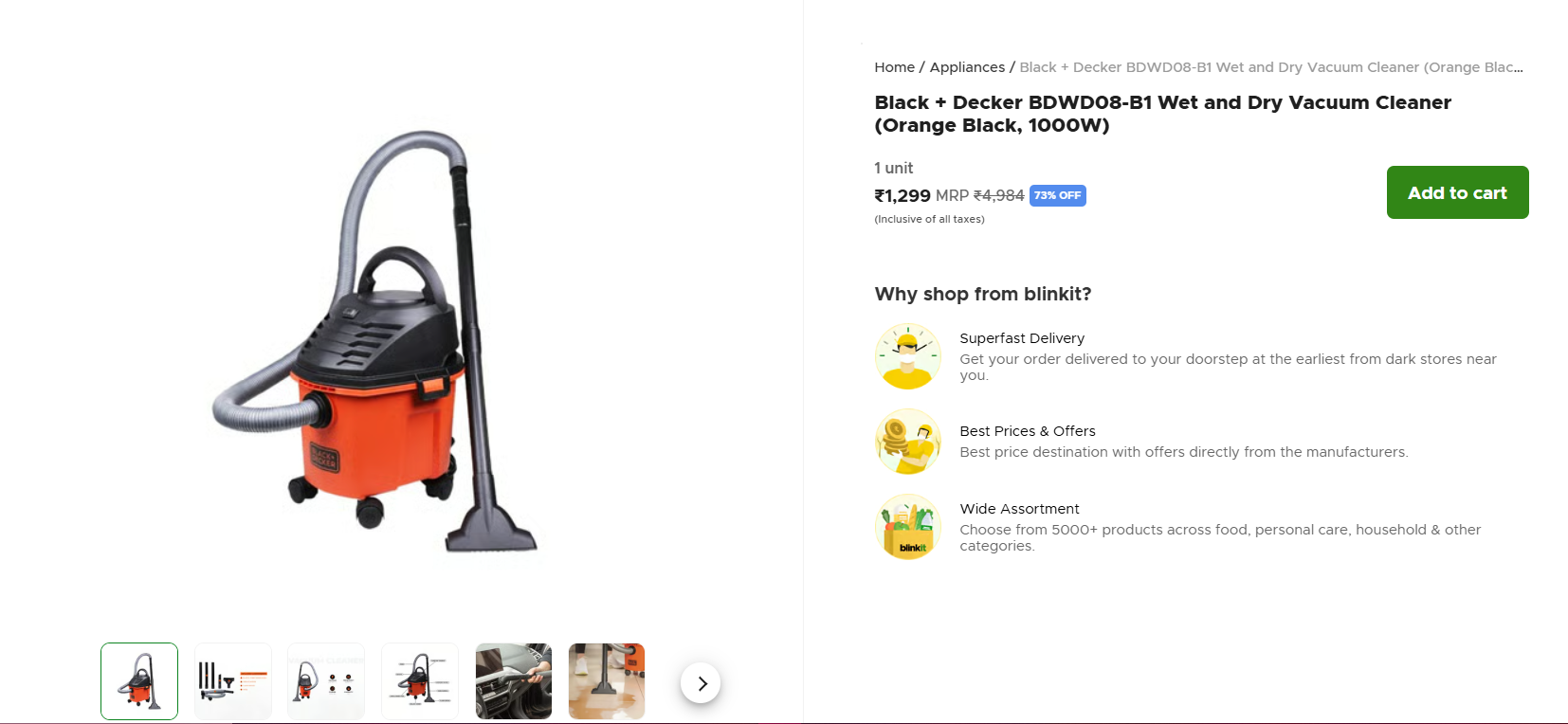Click the truncated product name breadcrumb

coord(1270,67)
